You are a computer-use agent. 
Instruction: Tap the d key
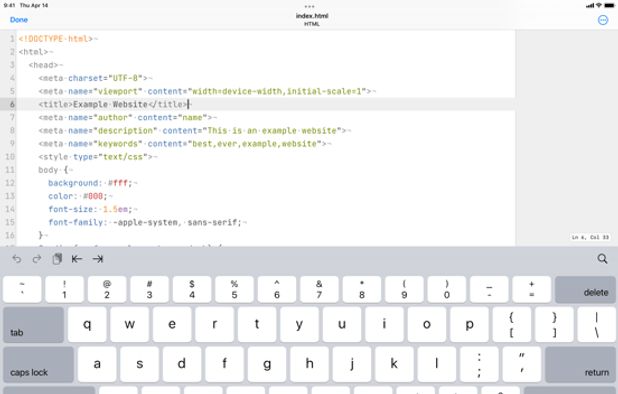coord(182,364)
